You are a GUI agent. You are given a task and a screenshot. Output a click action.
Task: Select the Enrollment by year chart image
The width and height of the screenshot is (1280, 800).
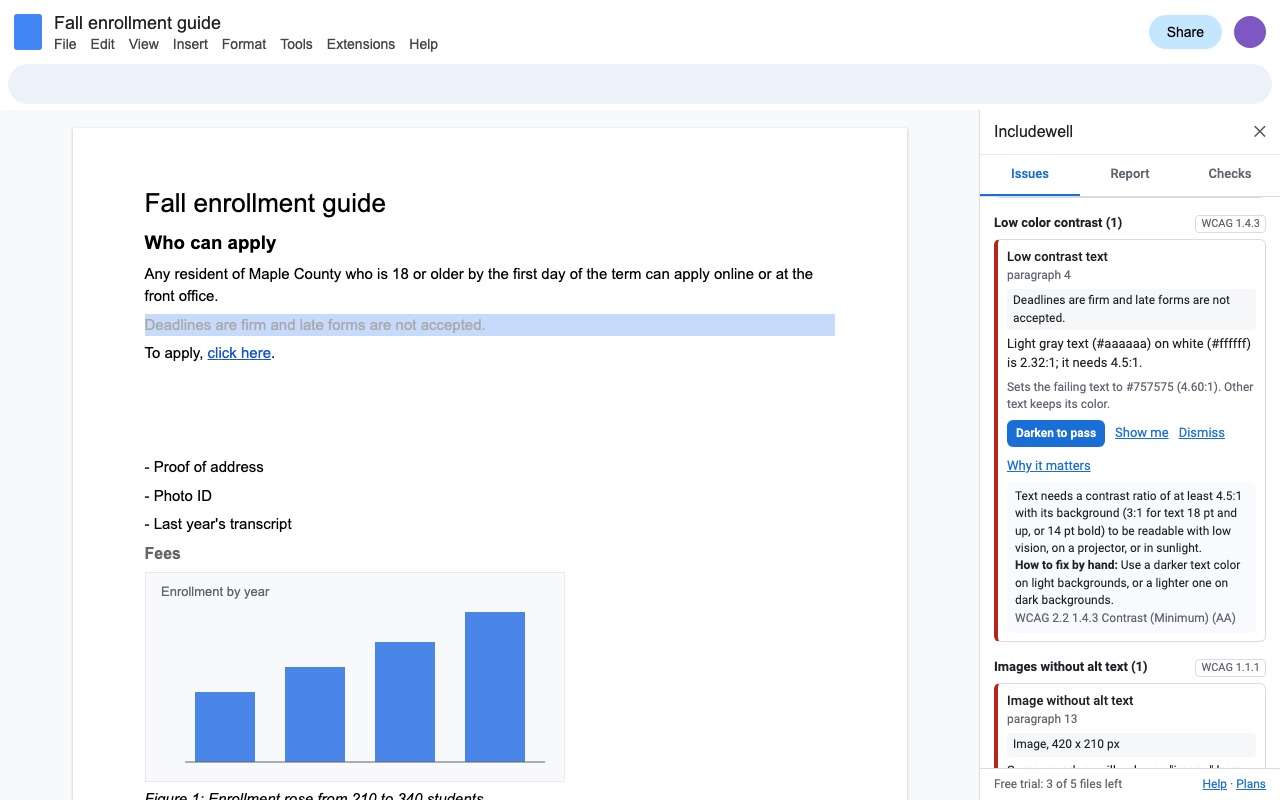[x=355, y=677]
